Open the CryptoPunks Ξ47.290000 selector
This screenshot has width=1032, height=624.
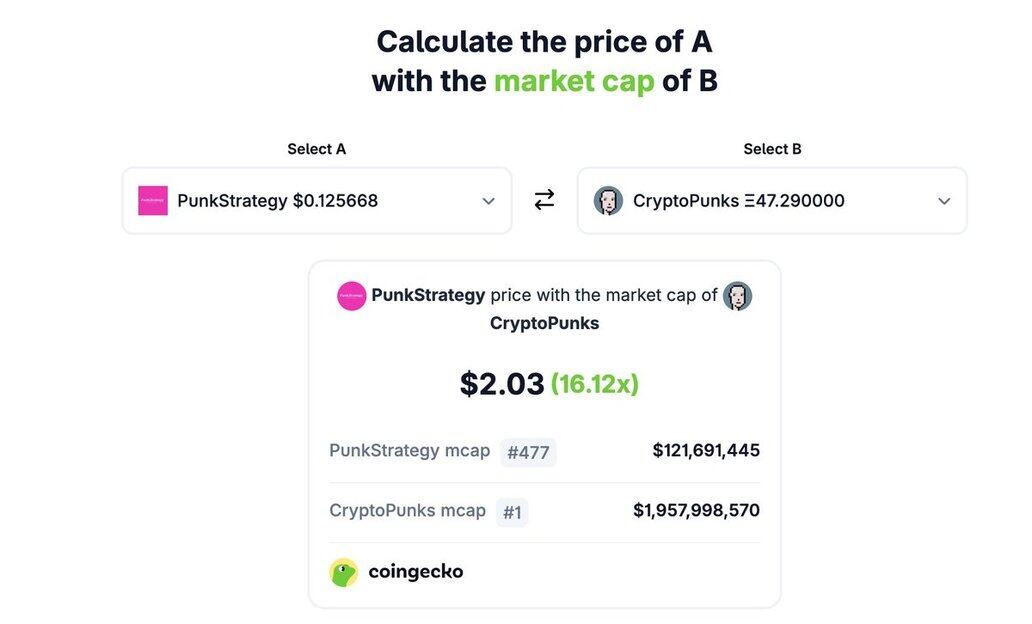[739, 201]
